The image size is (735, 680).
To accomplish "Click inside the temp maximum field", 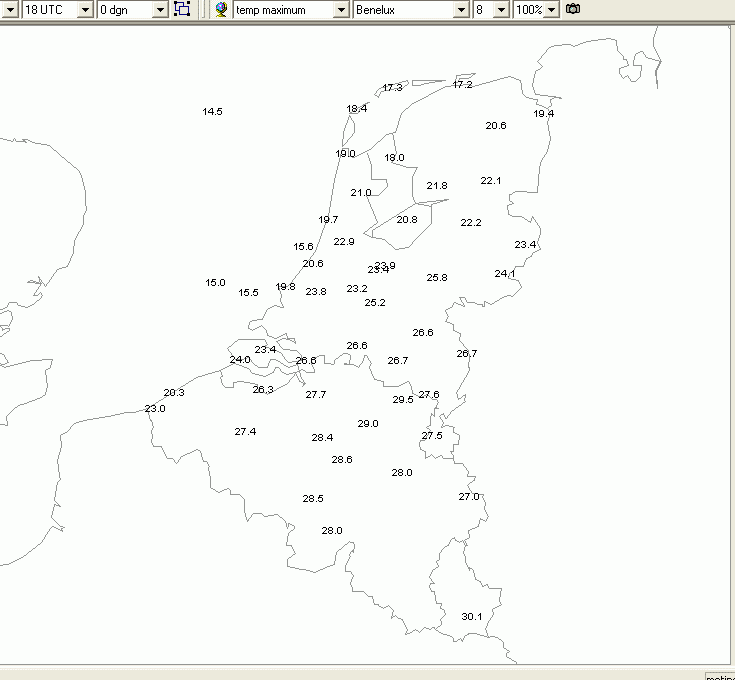I will pyautogui.click(x=284, y=9).
